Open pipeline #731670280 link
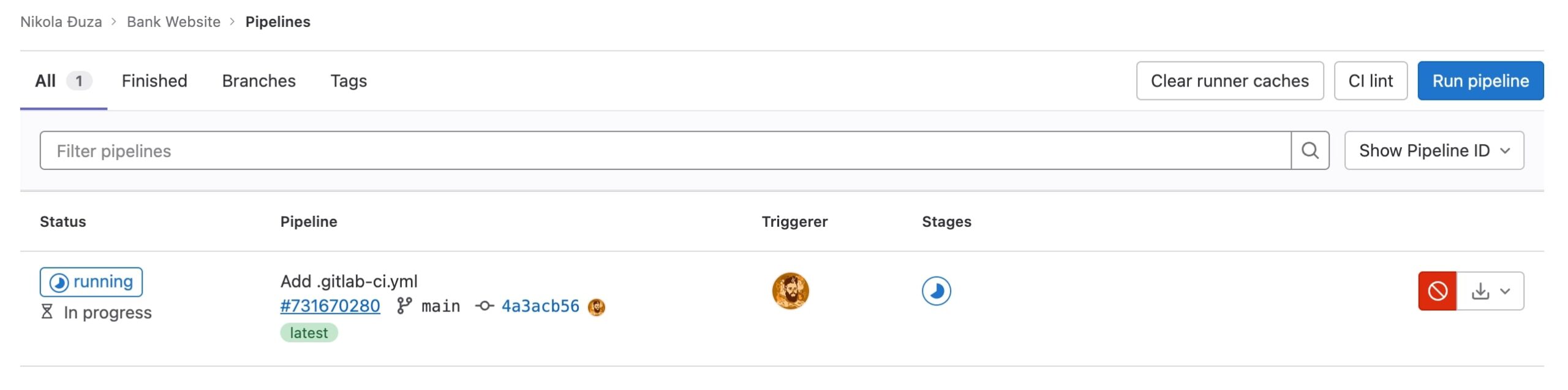Screen dimensions: 1568x390 coord(330,306)
